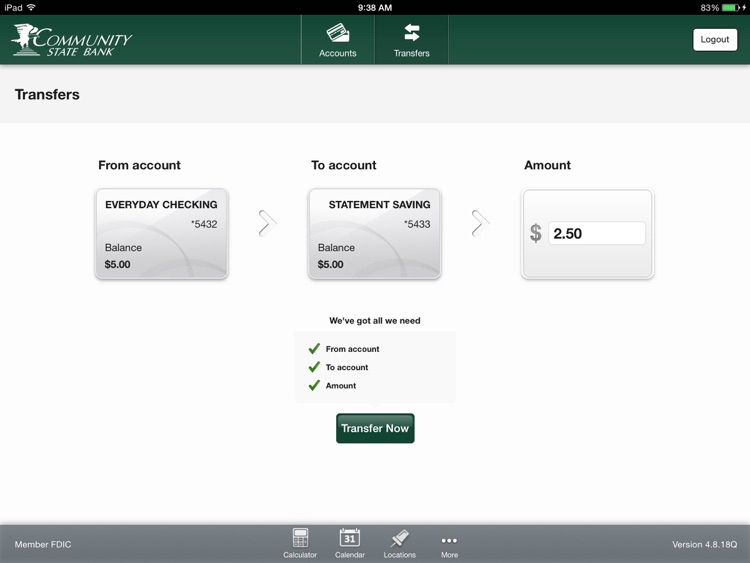Click the Transfers page heading
This screenshot has width=750, height=563.
pyautogui.click(x=47, y=94)
